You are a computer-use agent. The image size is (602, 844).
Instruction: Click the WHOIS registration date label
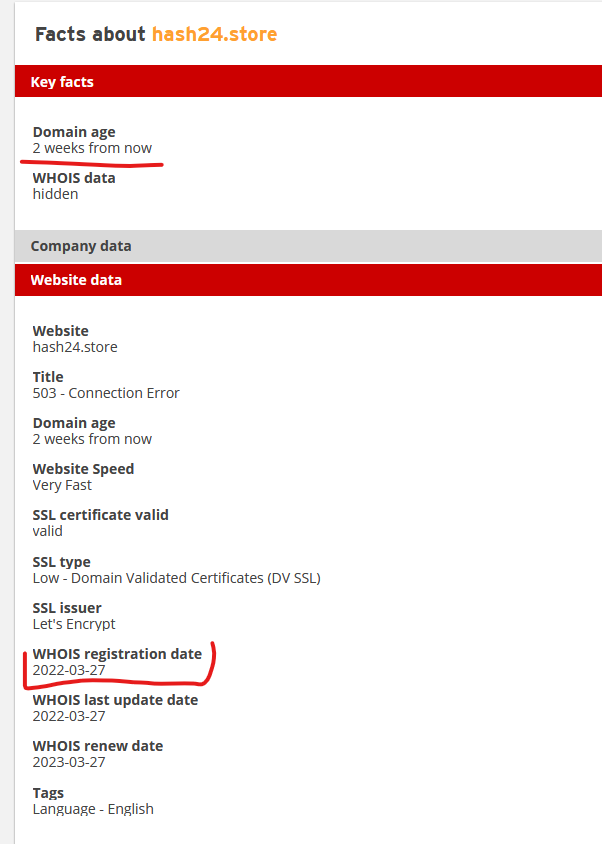click(117, 654)
